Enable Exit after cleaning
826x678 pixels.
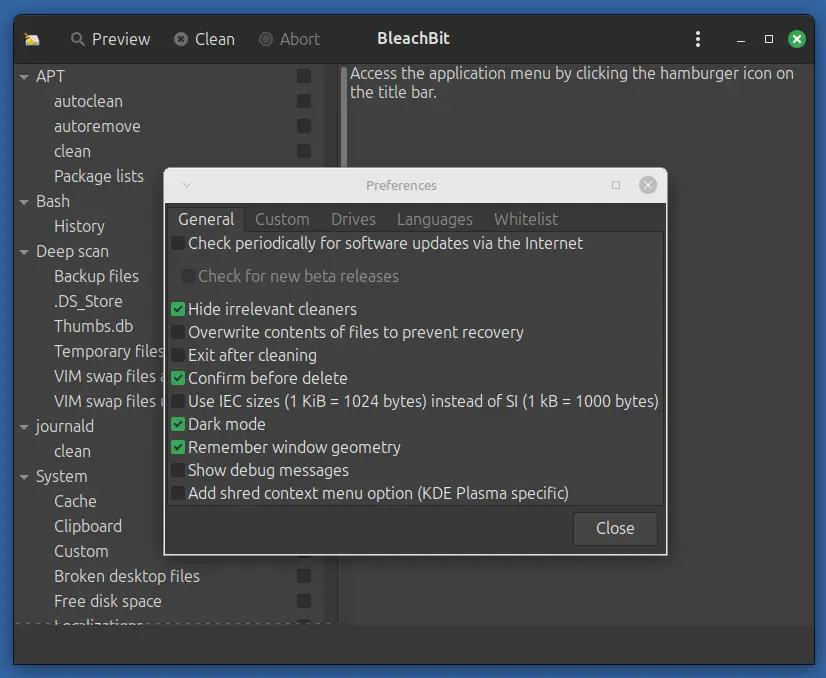(x=177, y=355)
